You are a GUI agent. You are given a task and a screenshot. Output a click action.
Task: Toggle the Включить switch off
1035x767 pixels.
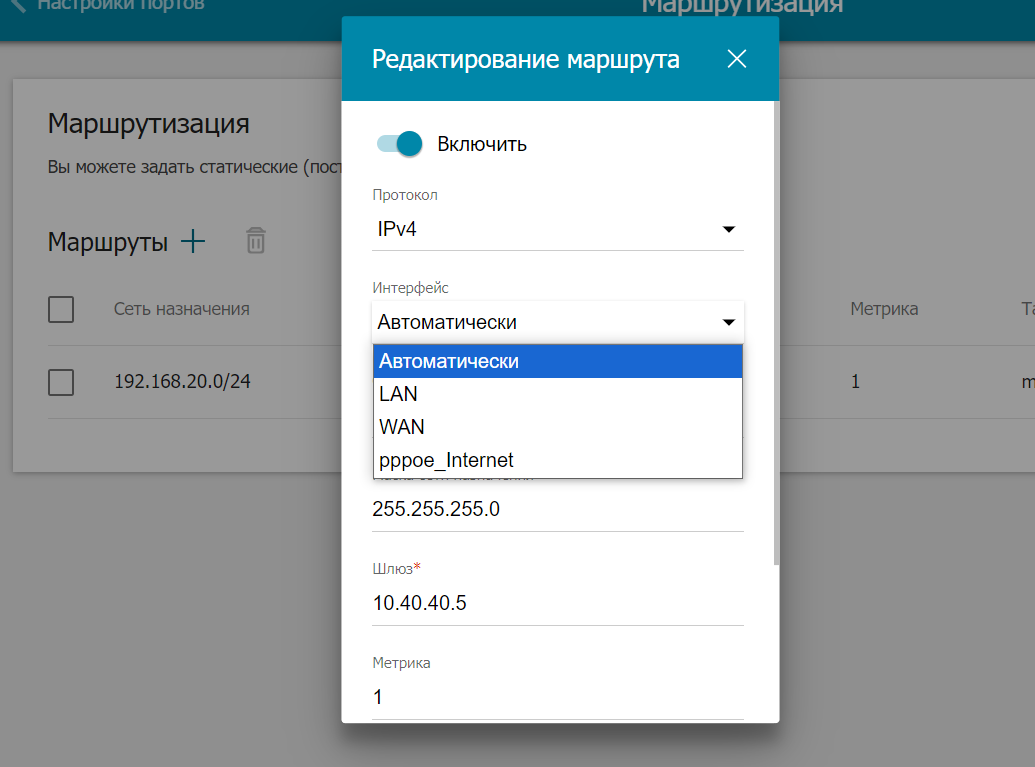coord(399,143)
